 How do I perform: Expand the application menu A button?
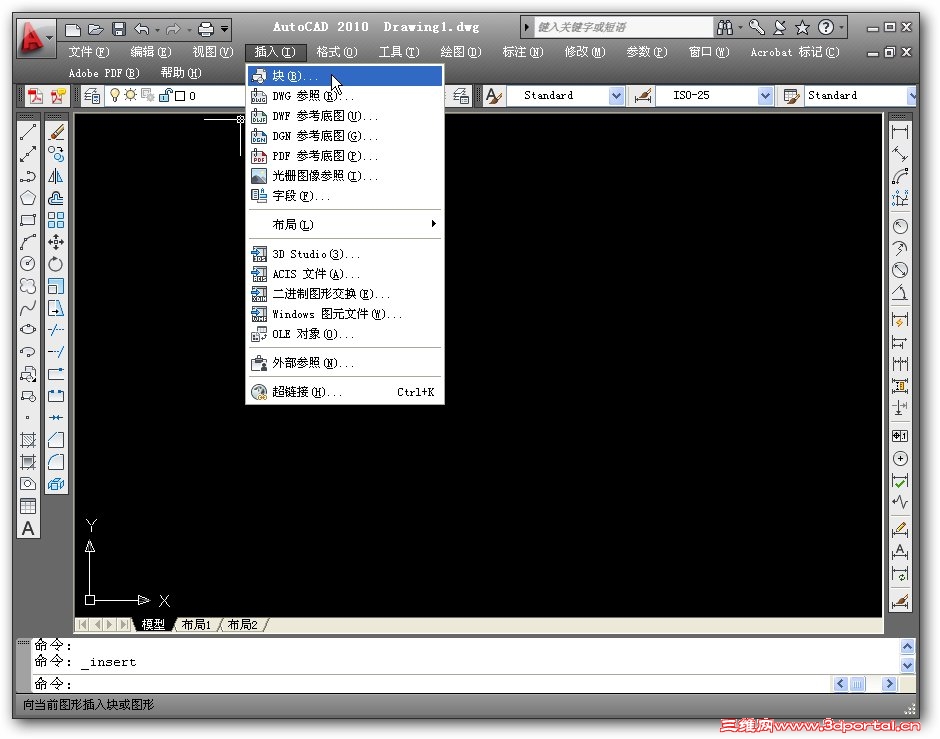(35, 38)
